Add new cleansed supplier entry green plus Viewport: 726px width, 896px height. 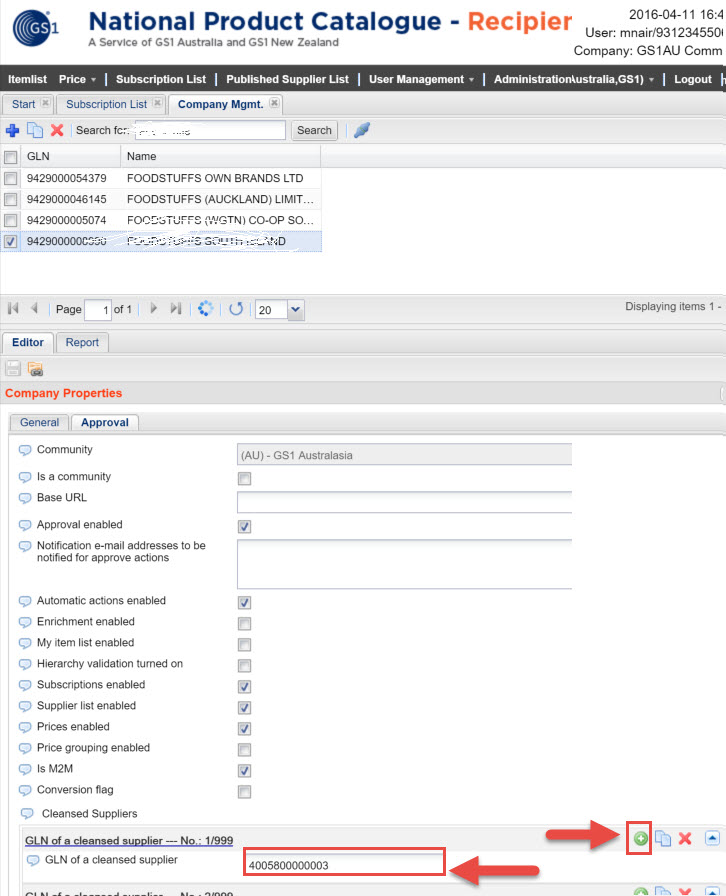(x=641, y=838)
